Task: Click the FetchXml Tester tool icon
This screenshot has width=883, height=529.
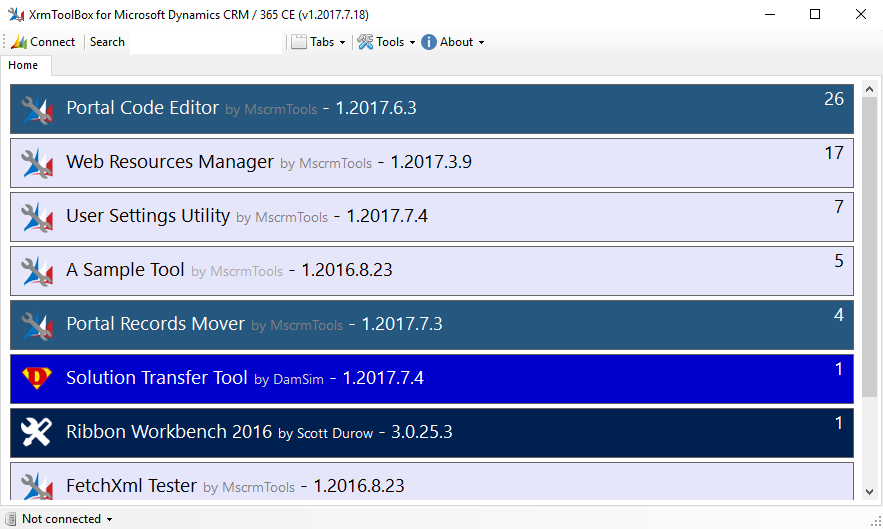Action: 37,486
